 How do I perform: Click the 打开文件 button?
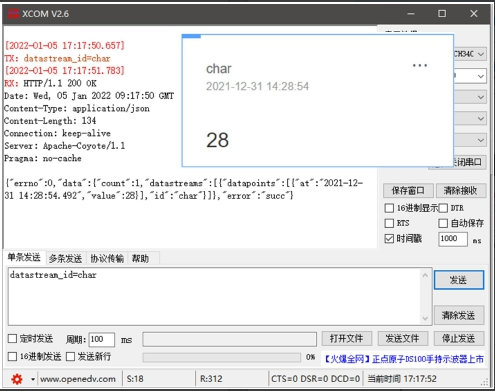(346, 339)
